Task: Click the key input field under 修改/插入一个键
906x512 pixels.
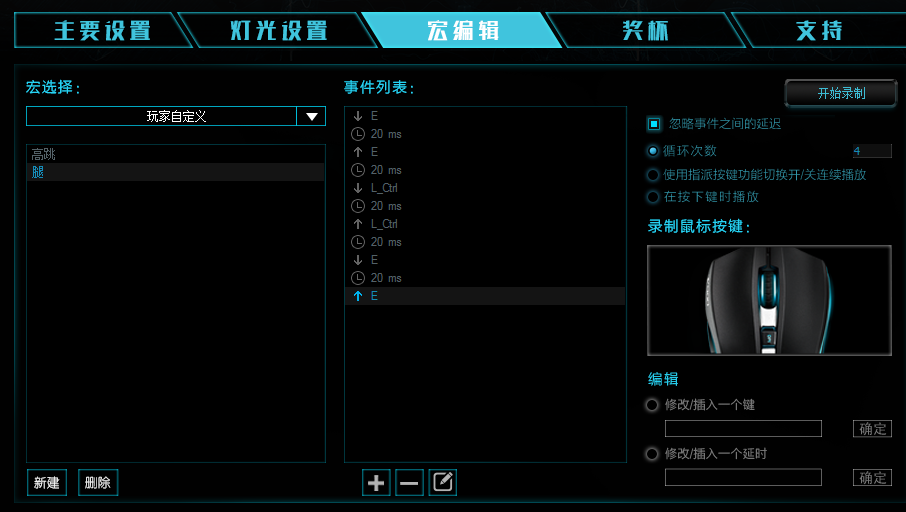Action: click(743, 429)
